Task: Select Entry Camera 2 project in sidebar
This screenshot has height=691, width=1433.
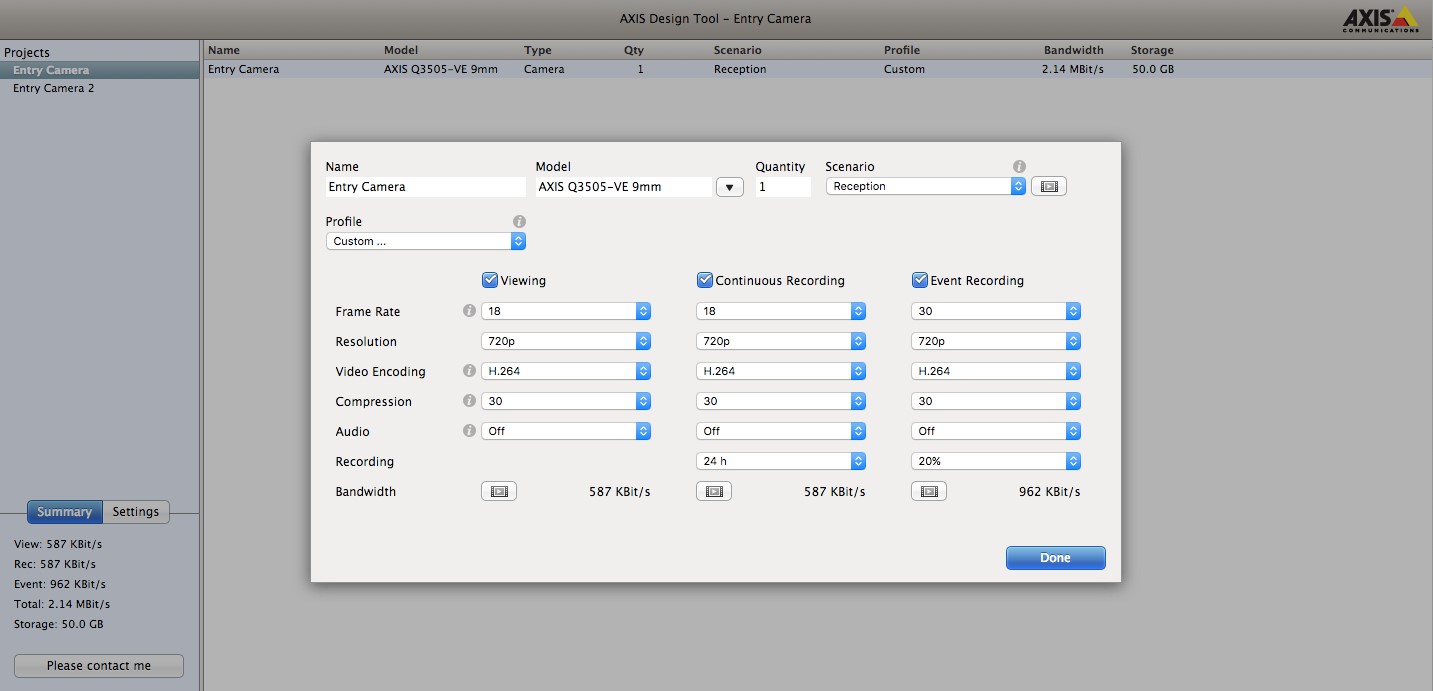Action: [100, 88]
